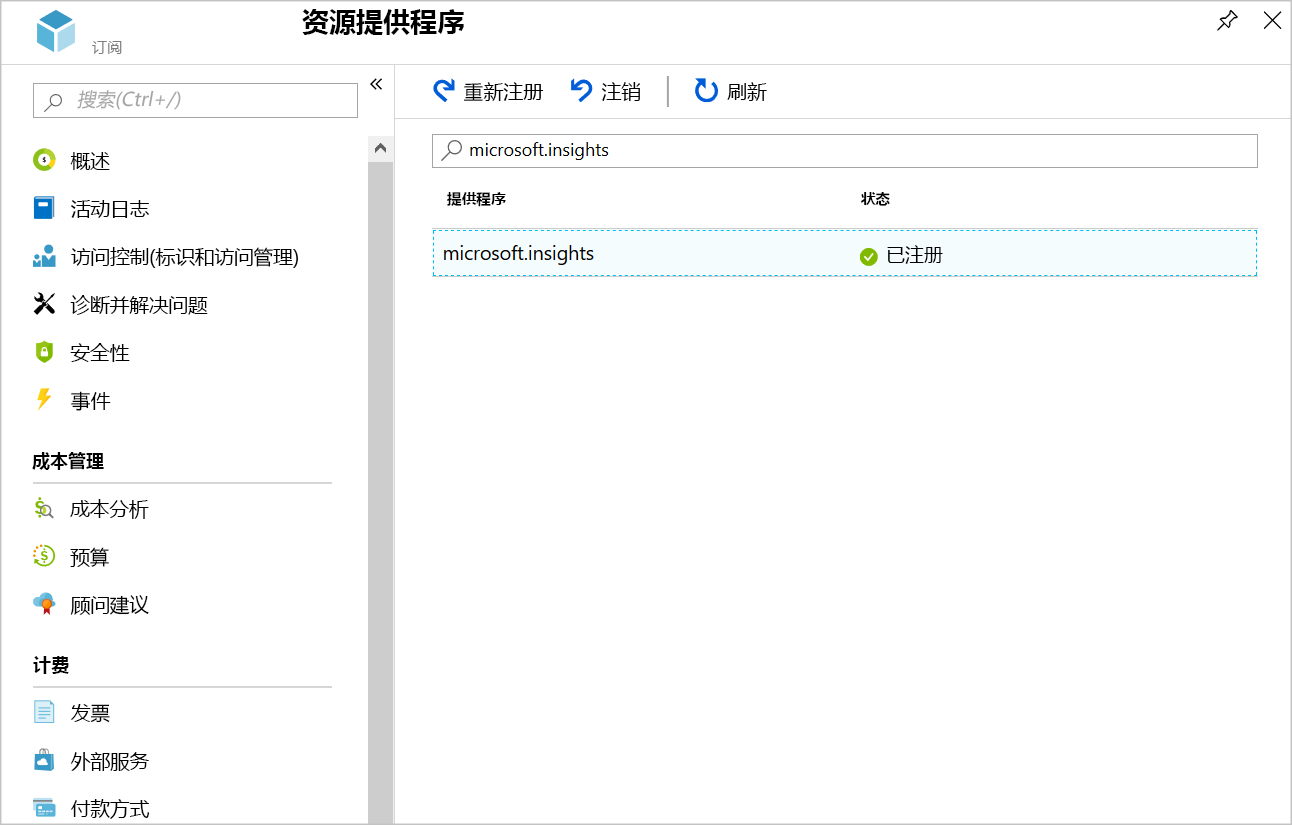Click the 注销 button label
Image resolution: width=1292 pixels, height=825 pixels.
(621, 92)
